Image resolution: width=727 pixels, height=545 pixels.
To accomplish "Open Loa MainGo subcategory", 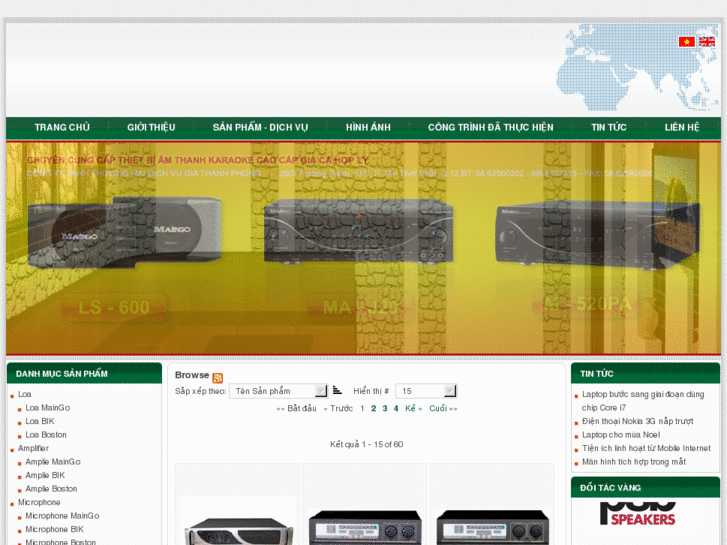I will [48, 408].
